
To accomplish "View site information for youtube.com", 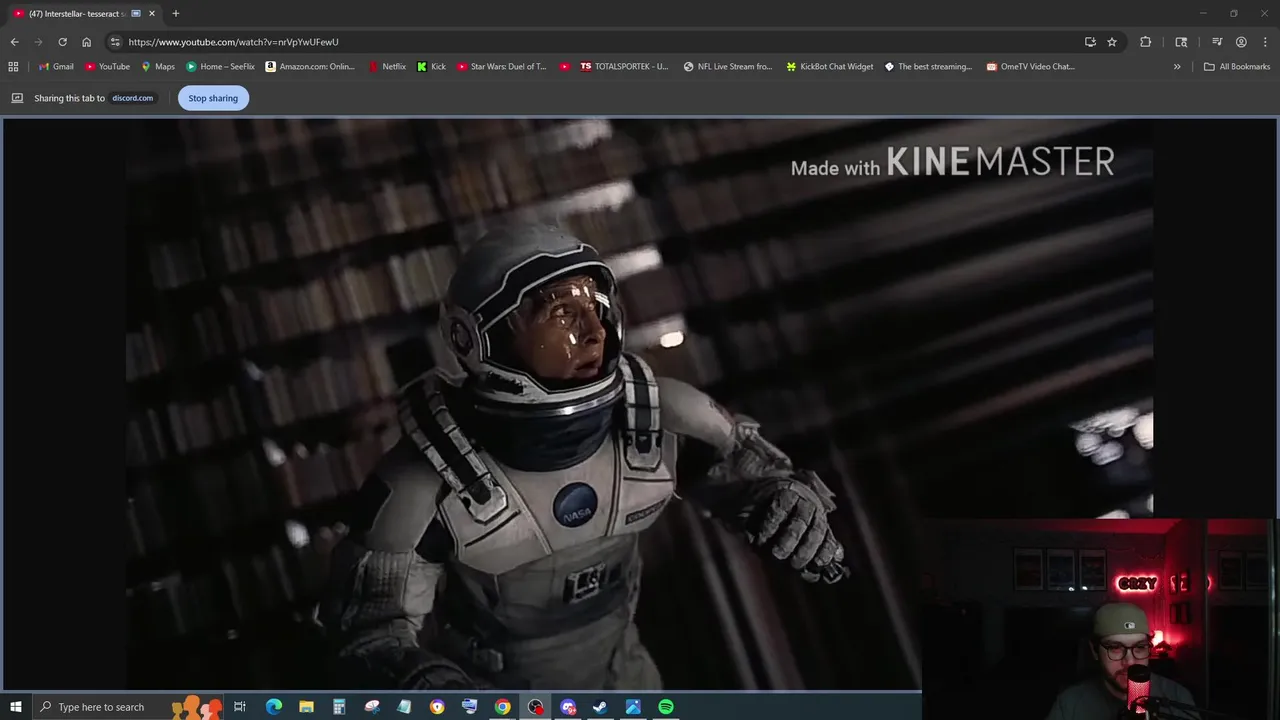I will pyautogui.click(x=115, y=42).
